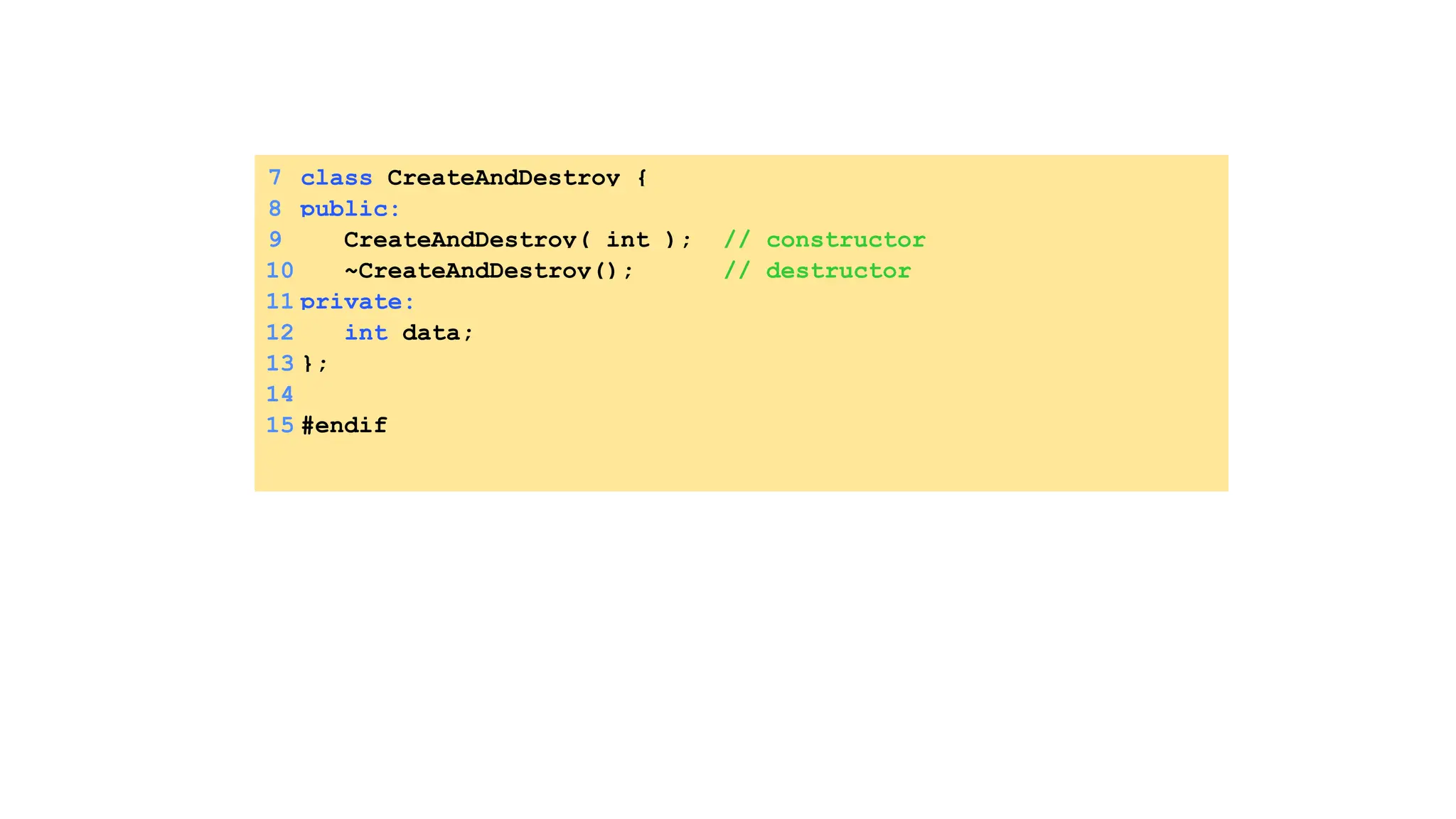Click the 'int' parameter in the constructor
Image resolution: width=1456 pixels, height=819 pixels.
coord(628,240)
